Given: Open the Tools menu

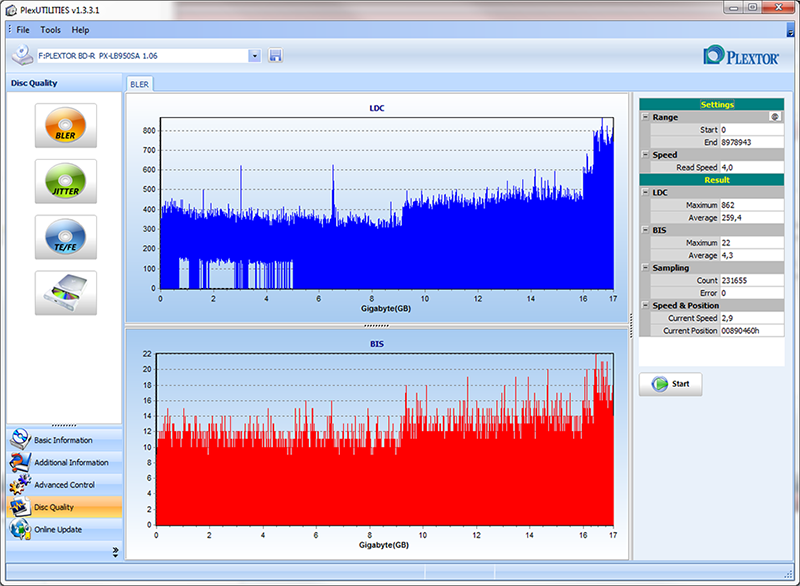Looking at the screenshot, I should pyautogui.click(x=51, y=30).
